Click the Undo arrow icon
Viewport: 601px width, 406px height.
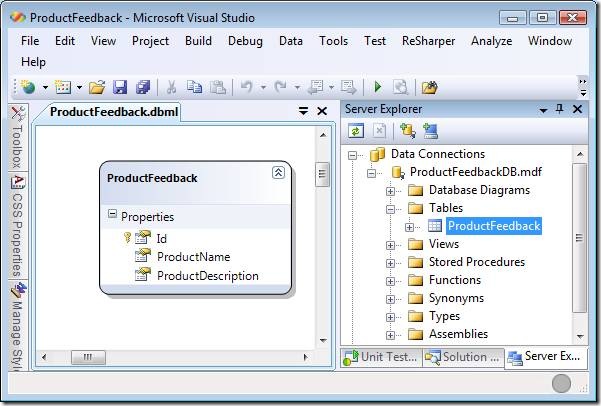(246, 87)
